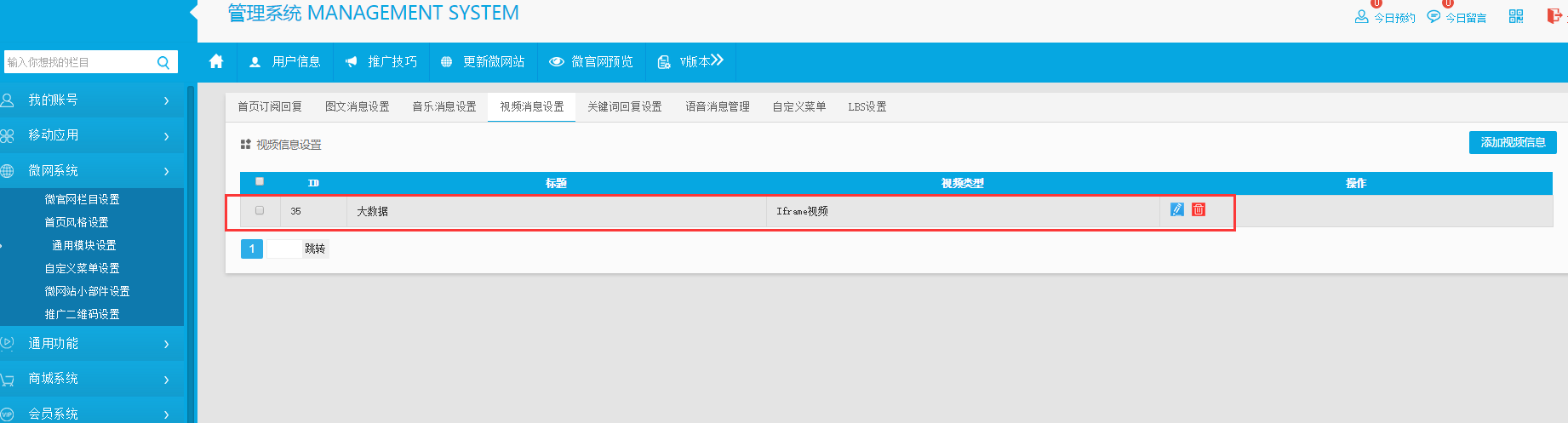Image resolution: width=1568 pixels, height=423 pixels.
Task: Click the search magnifier icon in sidebar
Action: 163,62
